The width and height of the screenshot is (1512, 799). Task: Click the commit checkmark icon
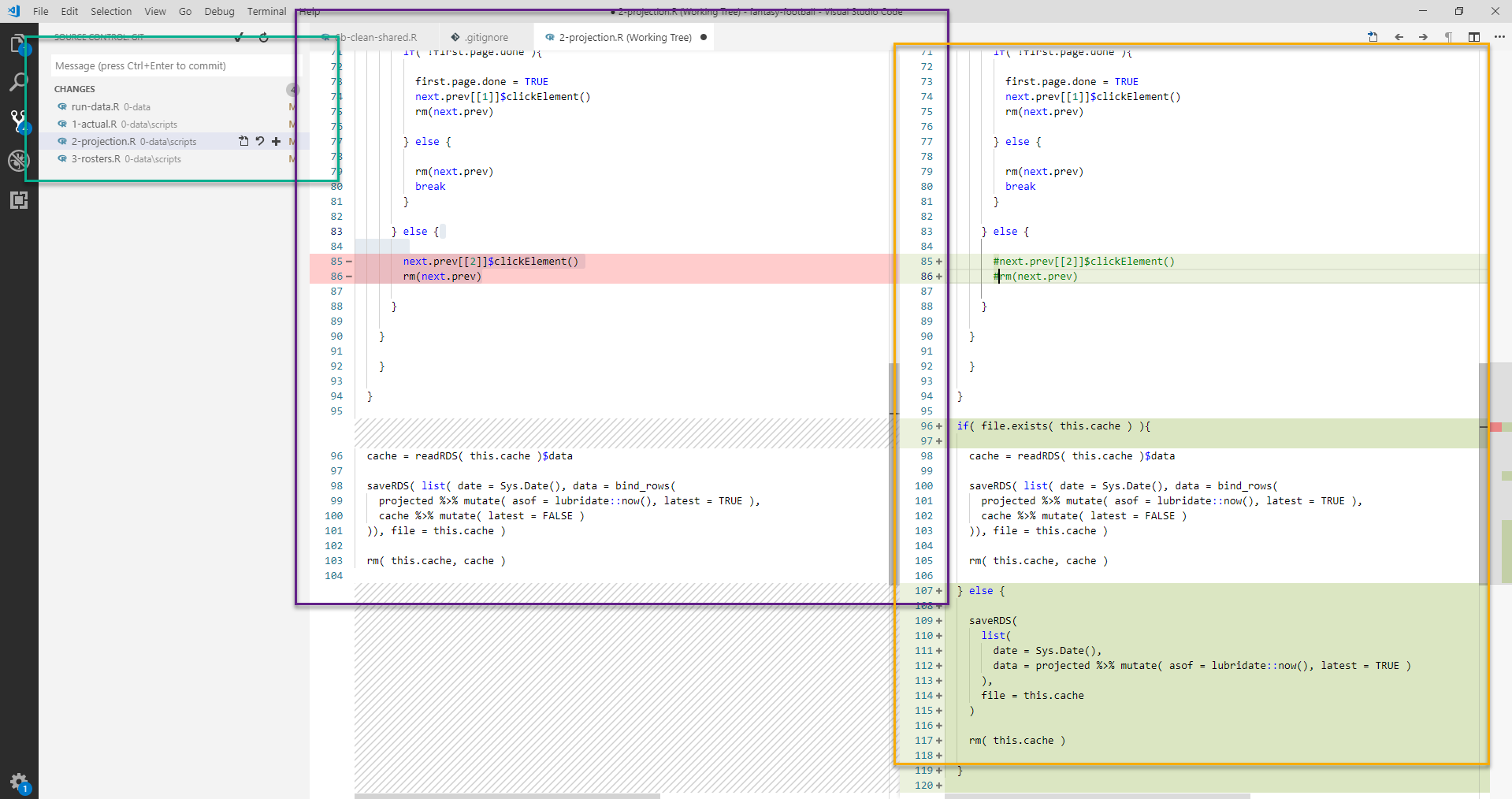pos(239,37)
